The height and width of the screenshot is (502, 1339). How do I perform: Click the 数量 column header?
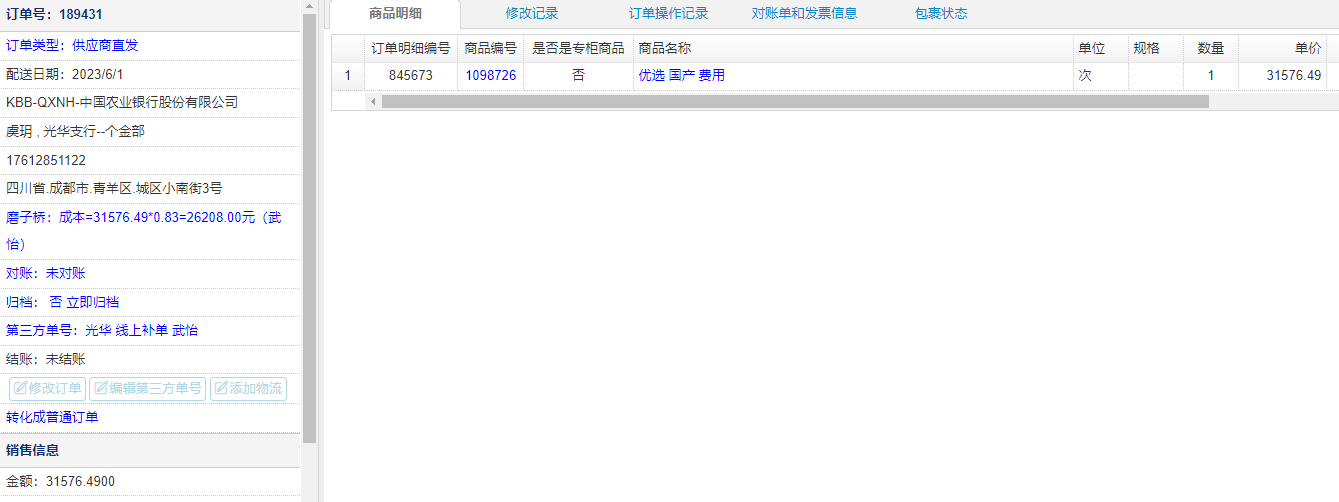coord(1210,48)
